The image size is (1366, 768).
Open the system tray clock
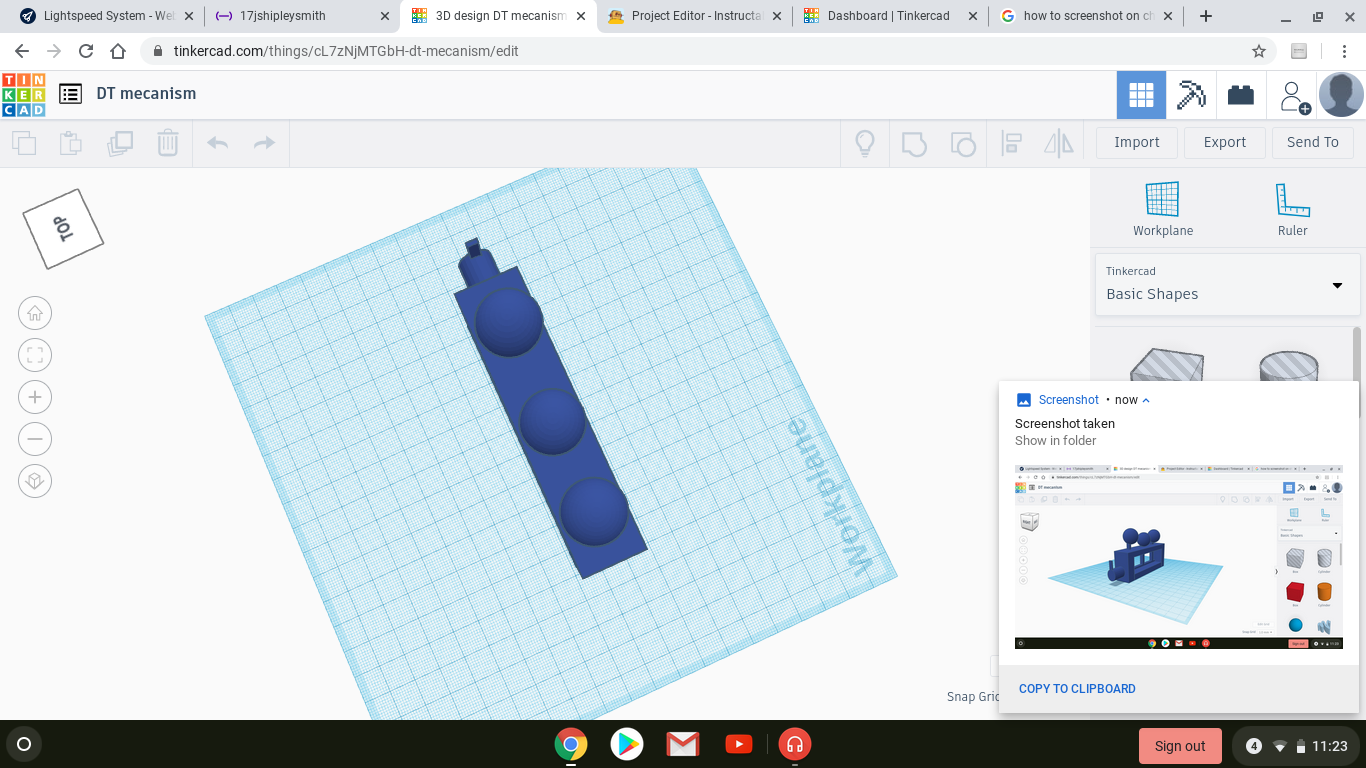pos(1329,746)
